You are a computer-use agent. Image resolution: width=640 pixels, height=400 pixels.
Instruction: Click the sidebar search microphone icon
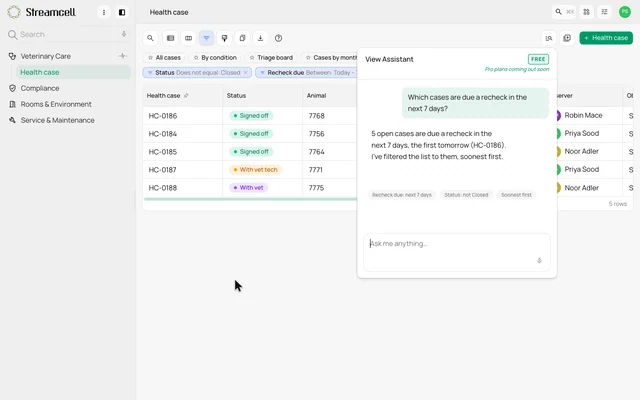(x=124, y=34)
